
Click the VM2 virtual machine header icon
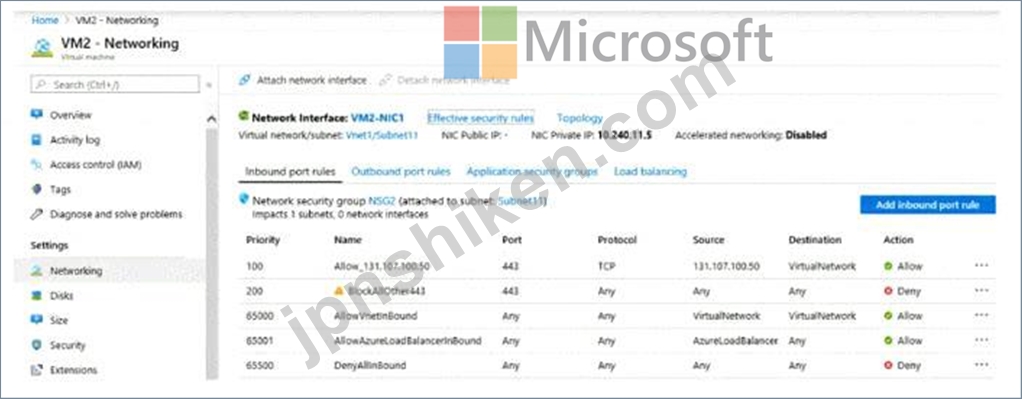click(42, 48)
